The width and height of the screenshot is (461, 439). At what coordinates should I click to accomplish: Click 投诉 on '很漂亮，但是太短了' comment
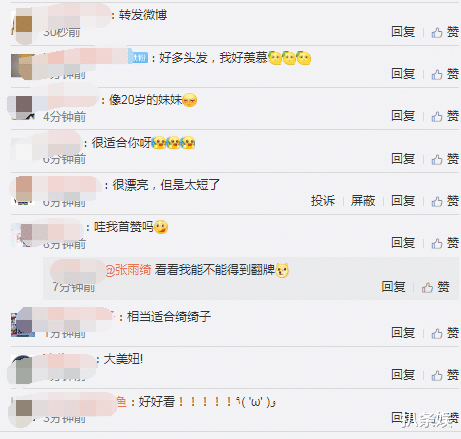tap(323, 201)
